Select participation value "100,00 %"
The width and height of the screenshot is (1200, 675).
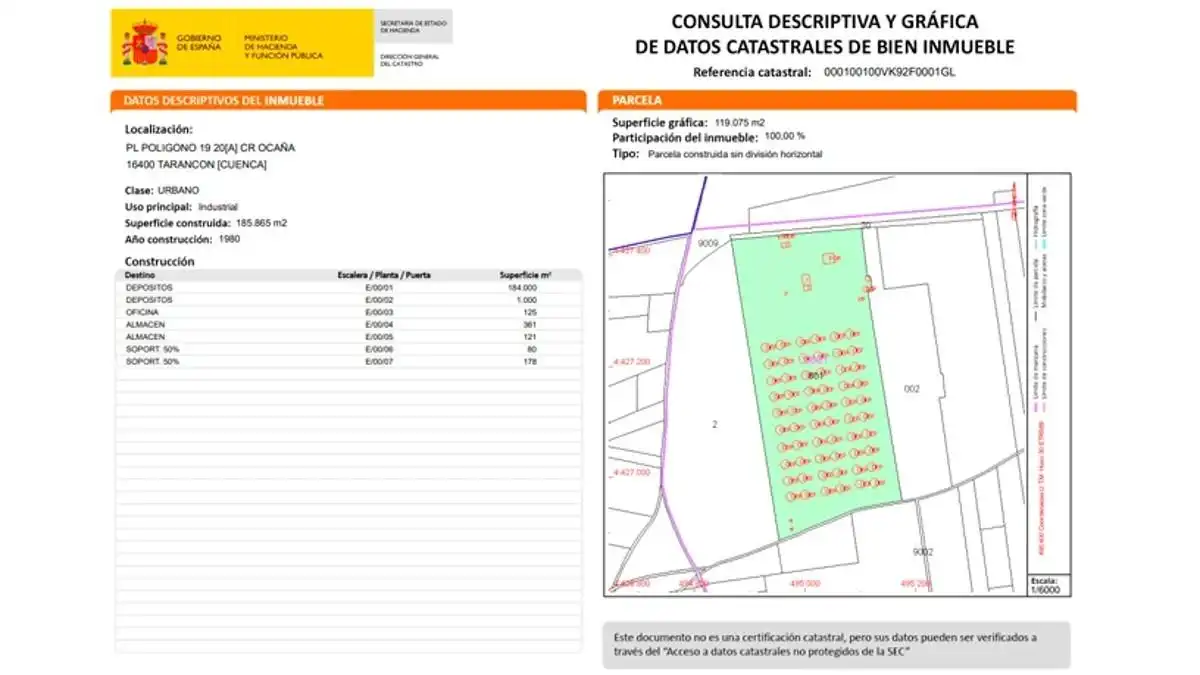(785, 136)
